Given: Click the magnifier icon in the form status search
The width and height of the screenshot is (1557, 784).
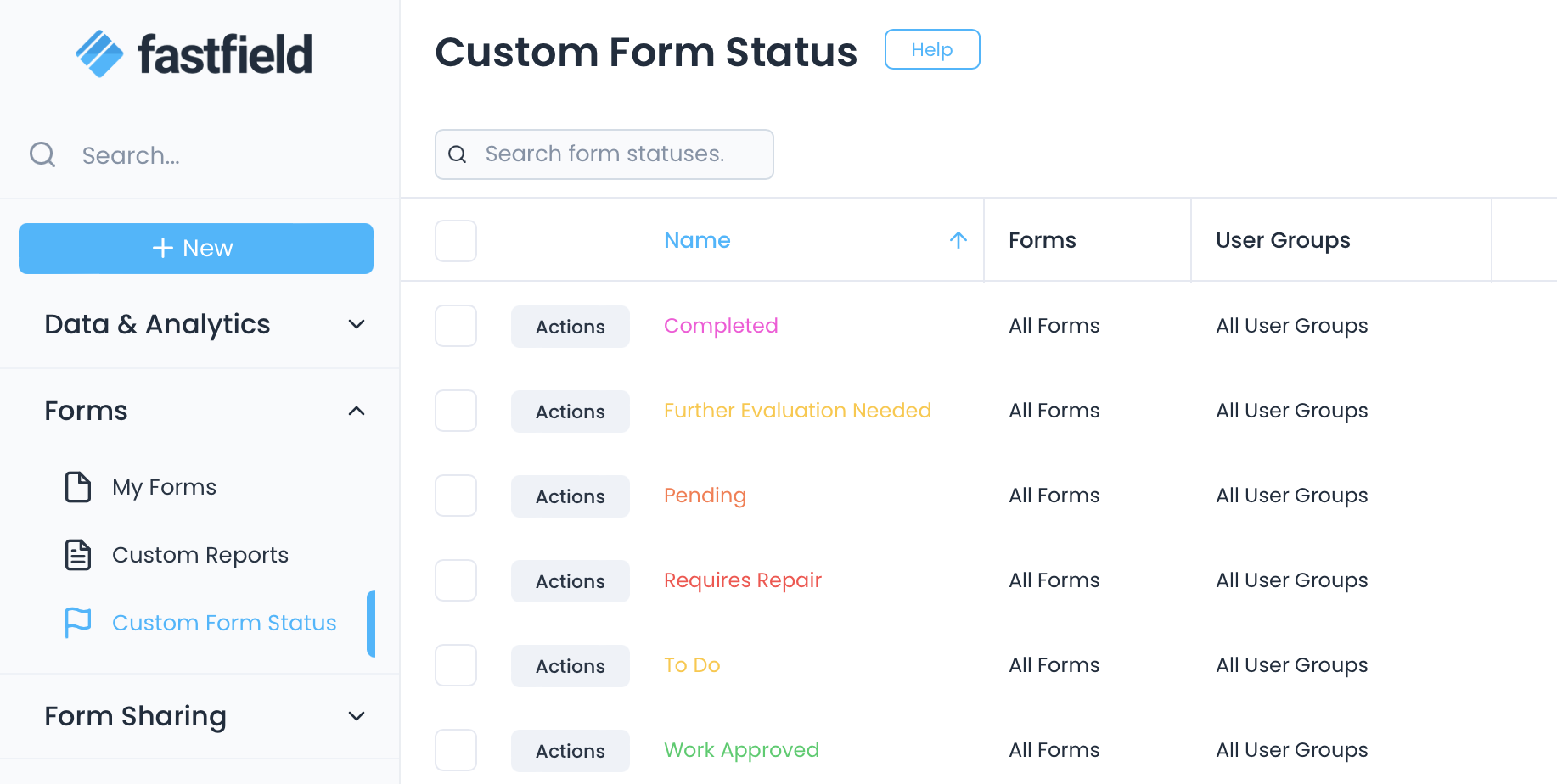Looking at the screenshot, I should [x=458, y=154].
